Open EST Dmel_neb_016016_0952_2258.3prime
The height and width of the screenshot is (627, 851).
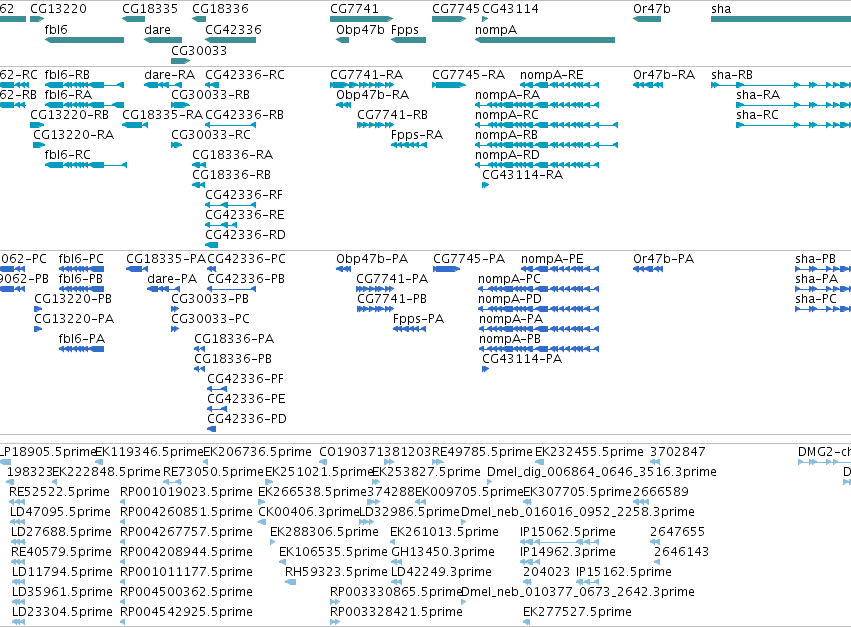pyautogui.click(x=577, y=512)
